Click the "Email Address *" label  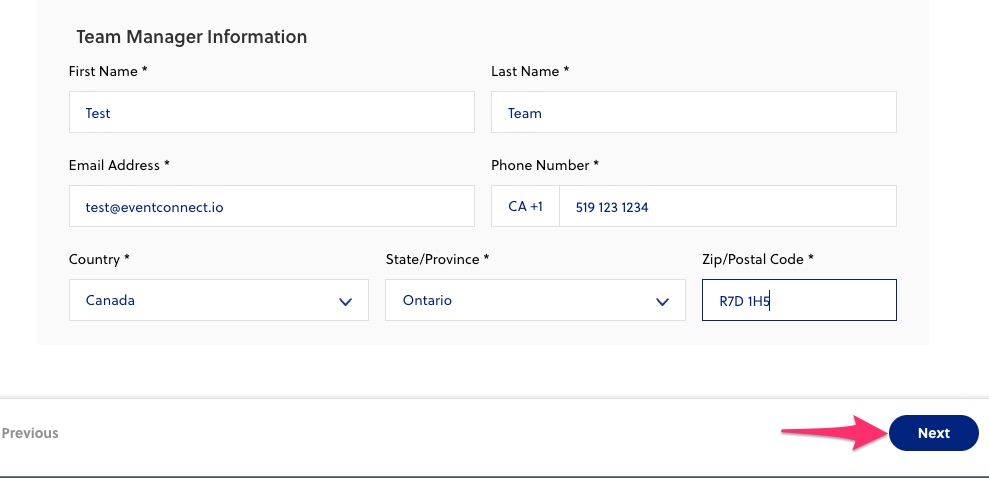click(x=119, y=165)
